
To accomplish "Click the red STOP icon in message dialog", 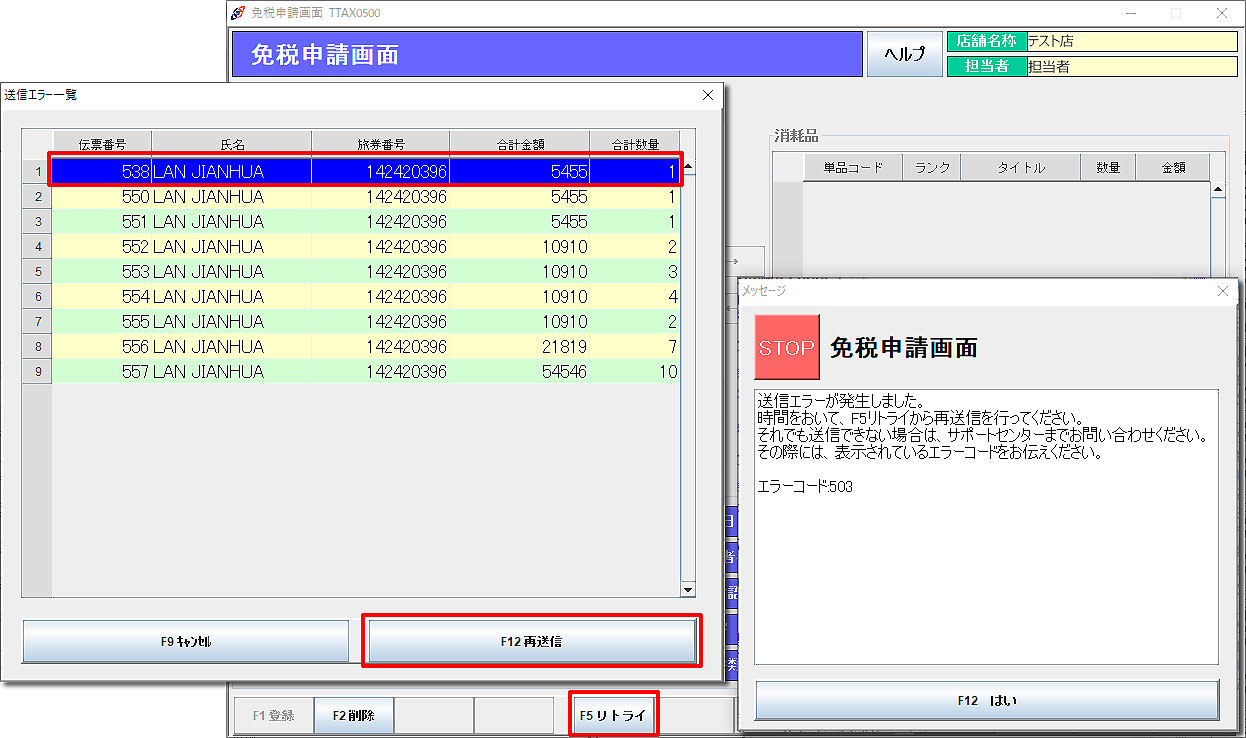I will click(x=787, y=347).
